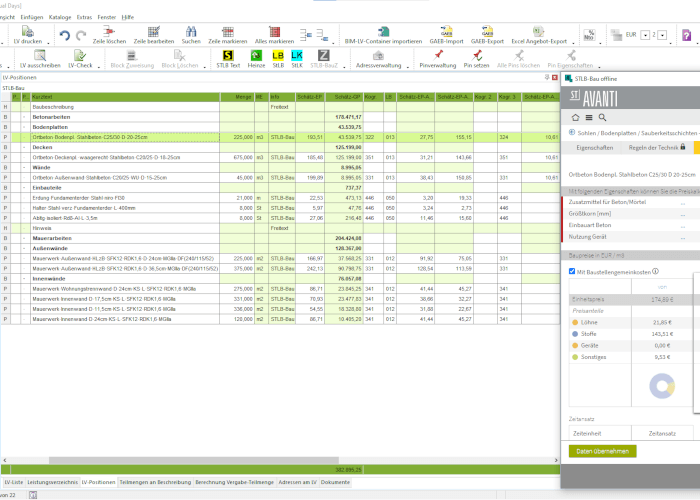Click info icon next to Baustellengemeinkosten

(655, 271)
